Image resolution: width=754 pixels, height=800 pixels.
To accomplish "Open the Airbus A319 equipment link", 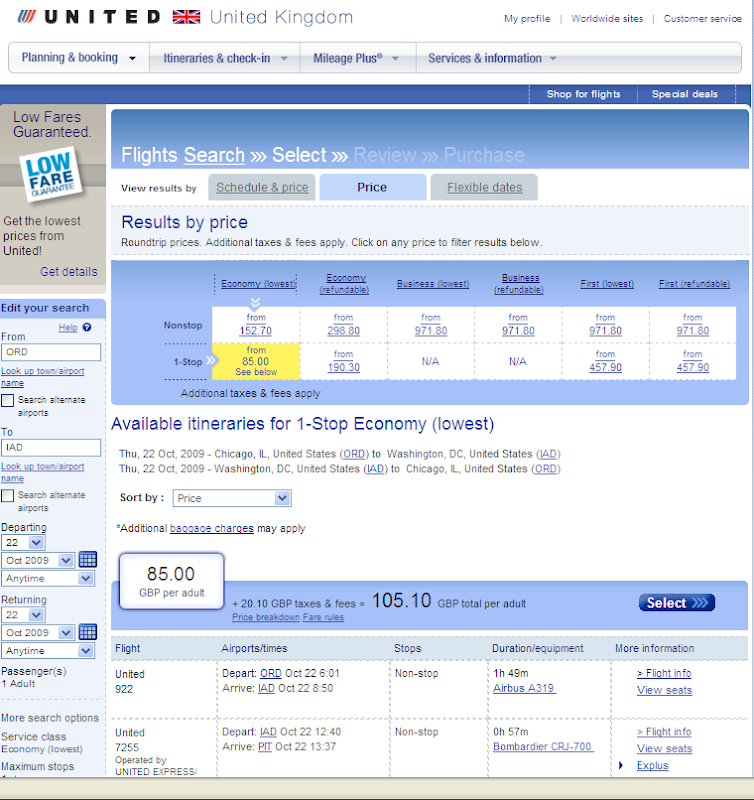I will point(524,688).
